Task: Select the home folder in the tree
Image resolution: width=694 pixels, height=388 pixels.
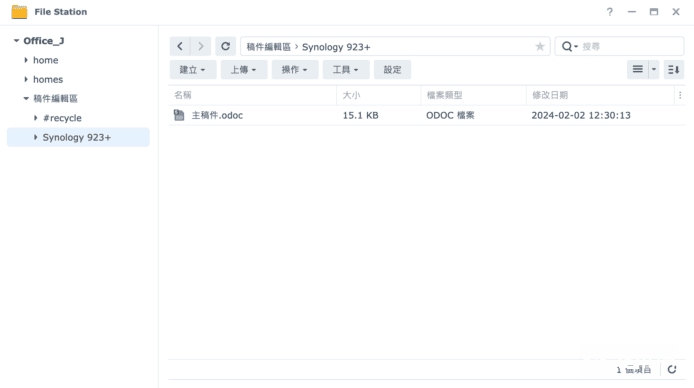Action: [46, 60]
